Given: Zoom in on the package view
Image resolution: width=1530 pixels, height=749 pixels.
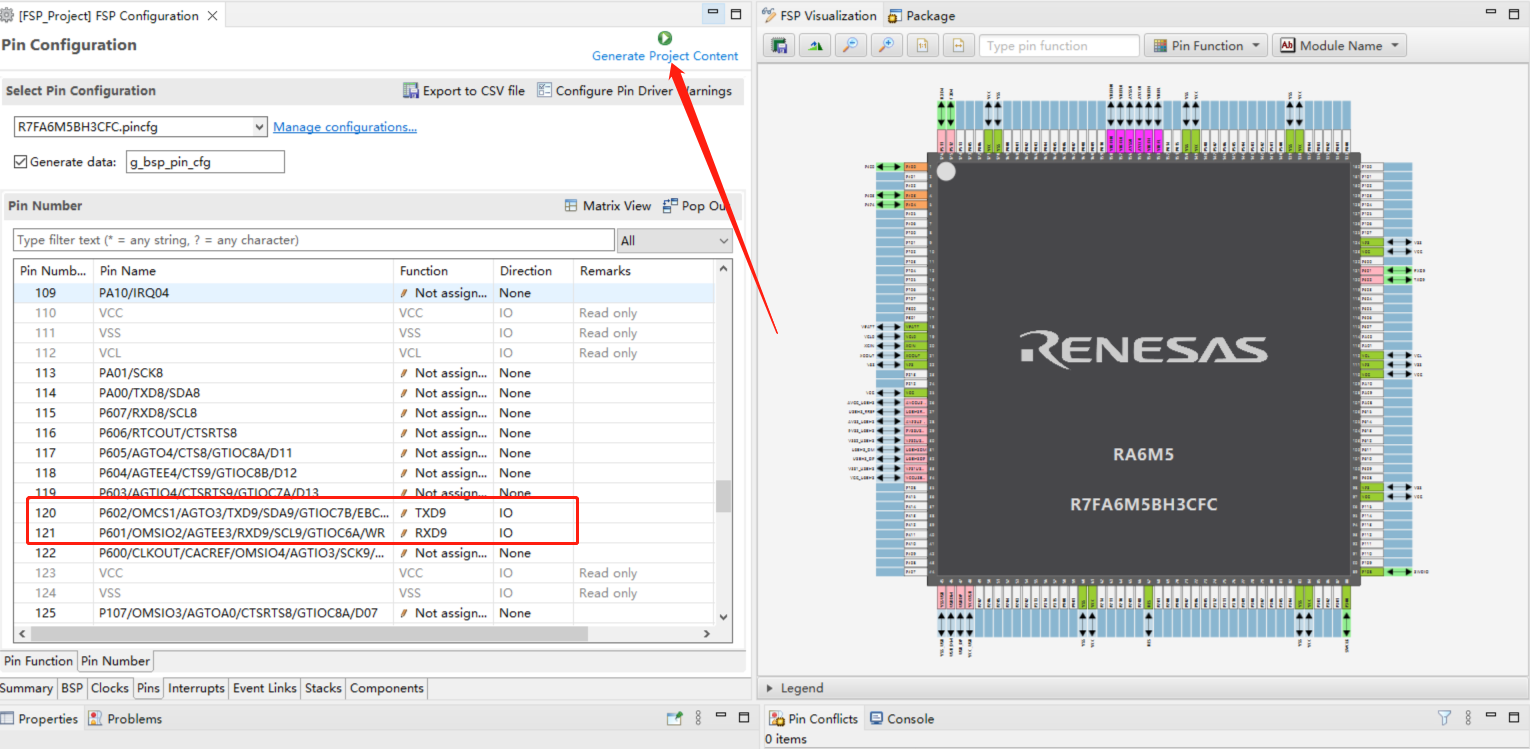Looking at the screenshot, I should [x=886, y=46].
